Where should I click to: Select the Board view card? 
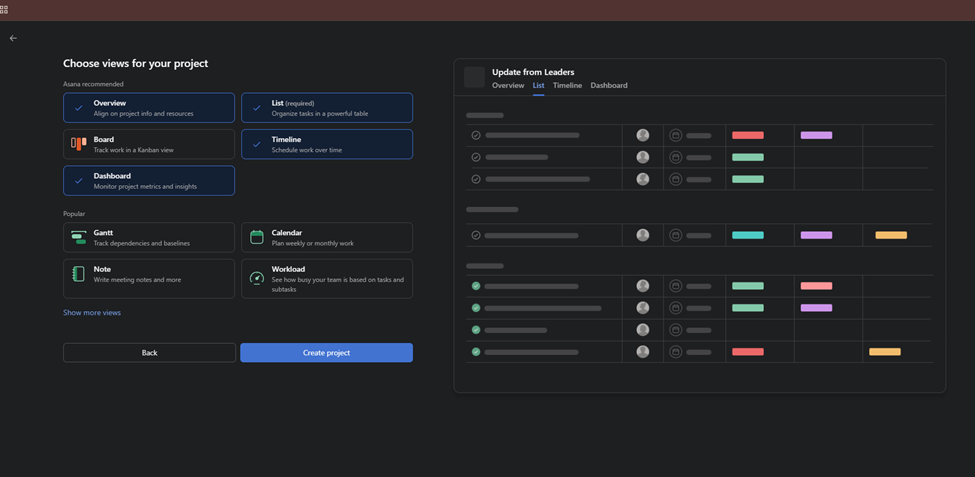149,144
